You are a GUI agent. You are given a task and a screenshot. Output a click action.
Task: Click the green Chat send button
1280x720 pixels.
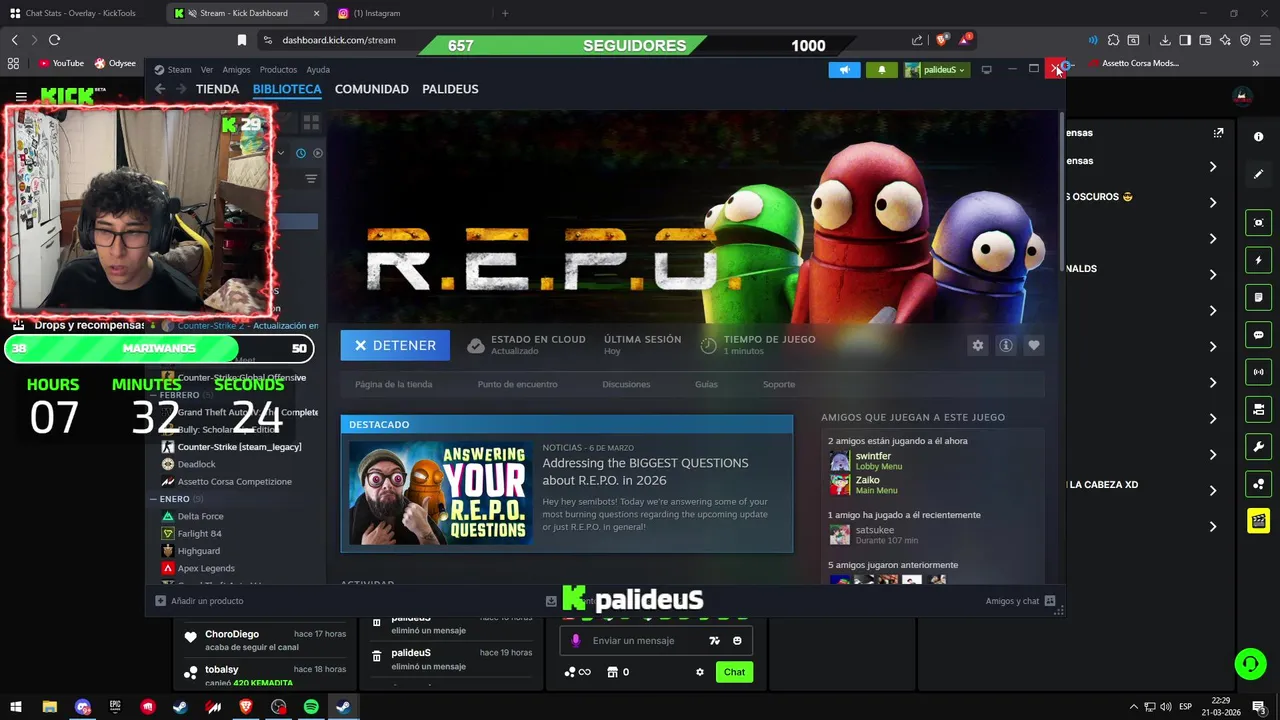coord(734,672)
